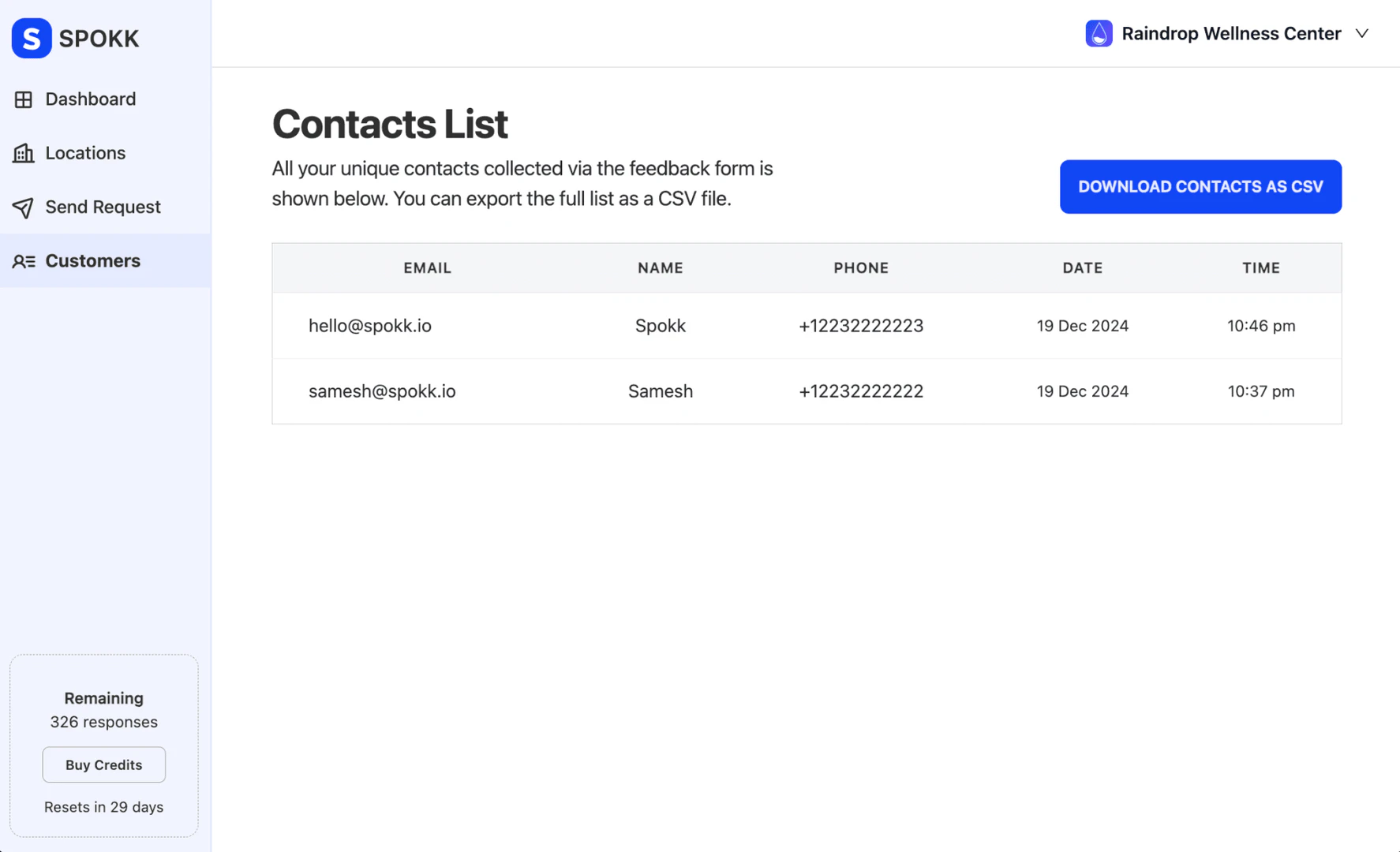Navigate to Send Request
Screen dimensions: 1400x852
(x=103, y=207)
